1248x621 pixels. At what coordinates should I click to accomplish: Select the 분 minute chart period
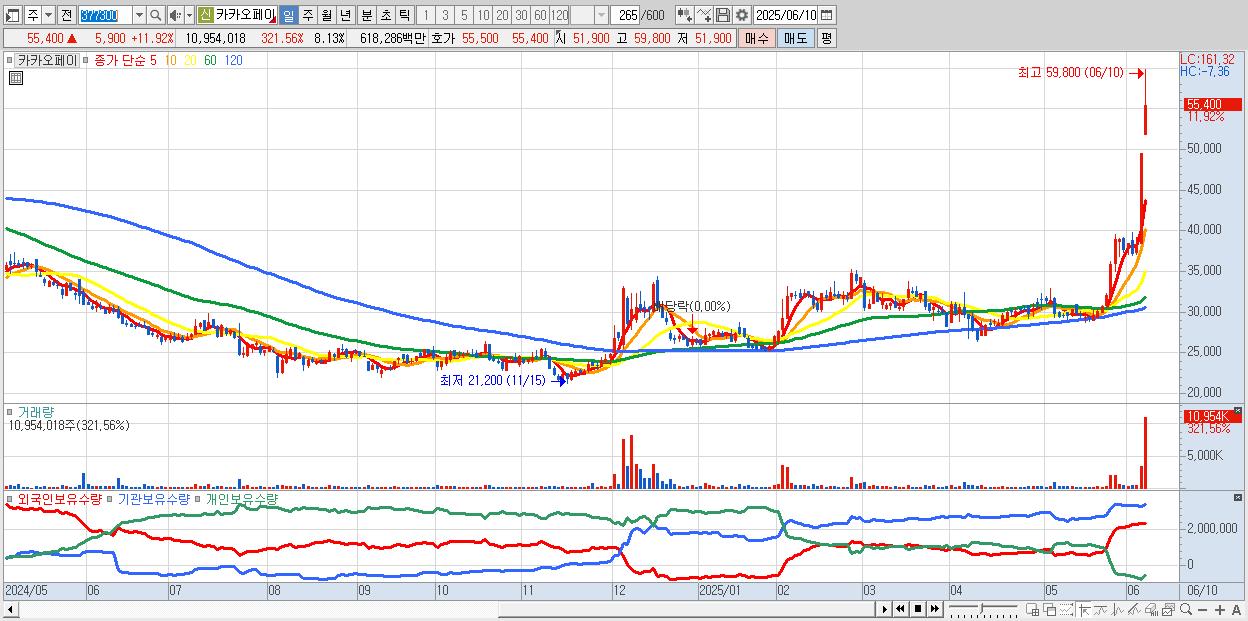click(x=366, y=15)
